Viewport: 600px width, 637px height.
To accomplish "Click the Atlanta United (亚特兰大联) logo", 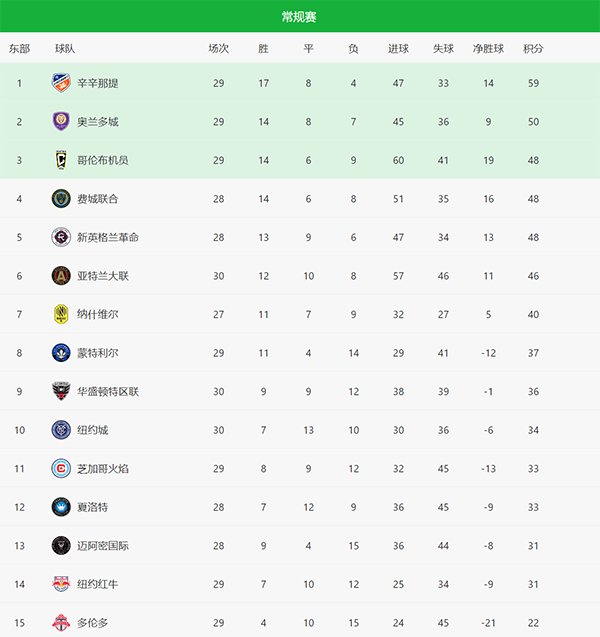I will (60, 275).
